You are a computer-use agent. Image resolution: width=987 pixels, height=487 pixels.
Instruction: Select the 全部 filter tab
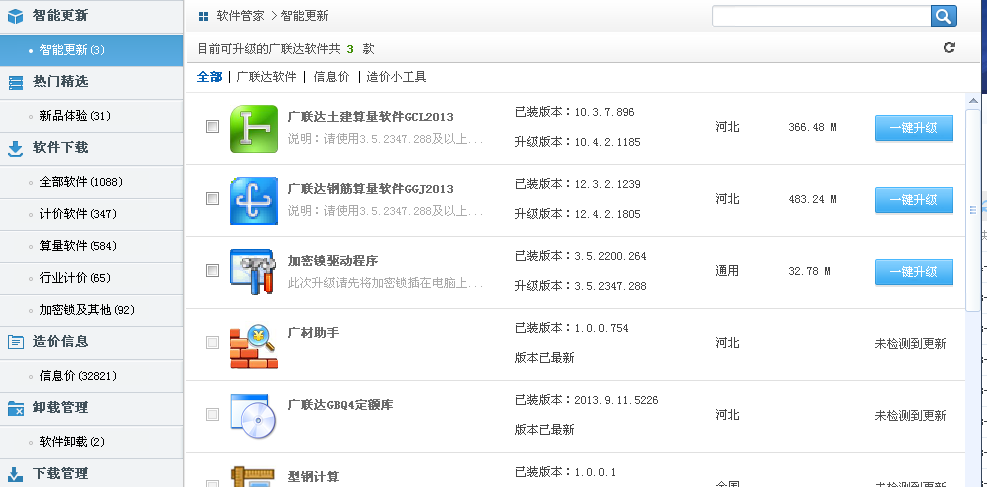click(x=210, y=77)
